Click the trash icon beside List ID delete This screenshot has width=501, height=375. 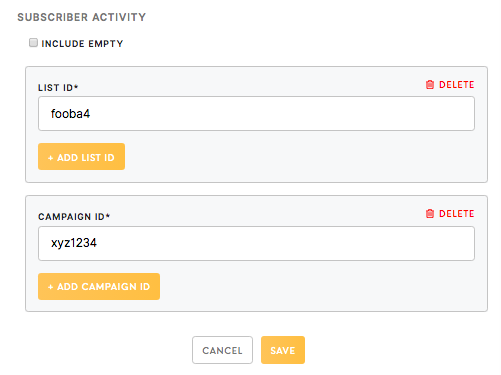tap(430, 85)
